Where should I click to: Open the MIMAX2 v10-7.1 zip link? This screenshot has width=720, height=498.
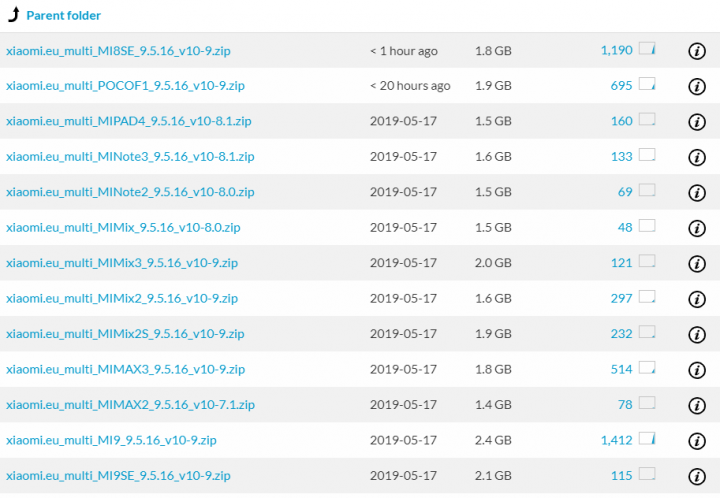[130, 405]
